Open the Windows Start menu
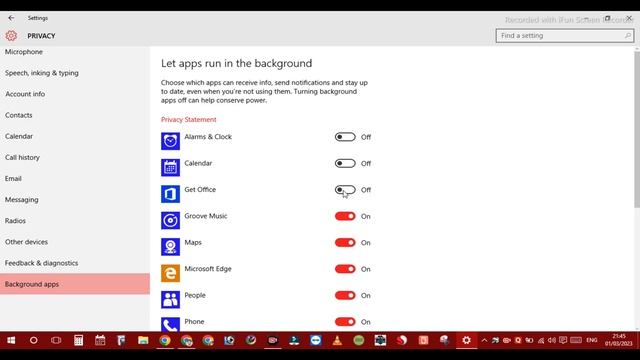The image size is (640, 360). 11,340
